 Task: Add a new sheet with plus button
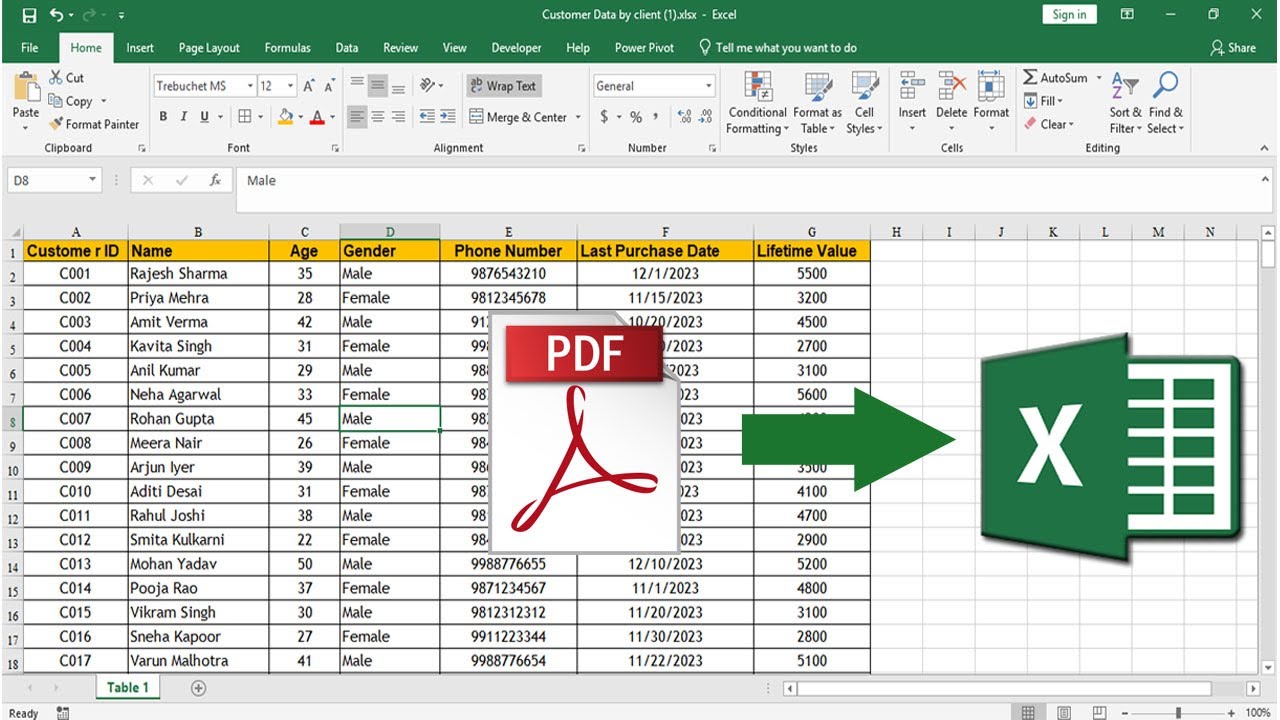(198, 688)
